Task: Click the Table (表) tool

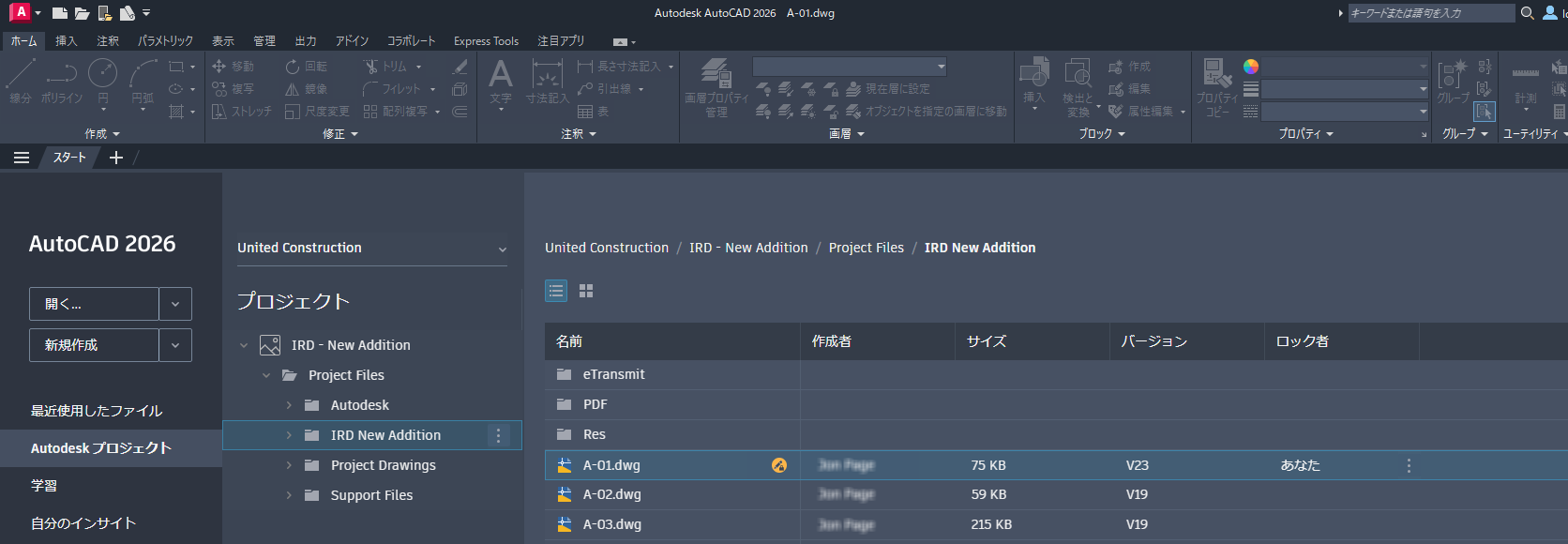Action: tap(593, 112)
